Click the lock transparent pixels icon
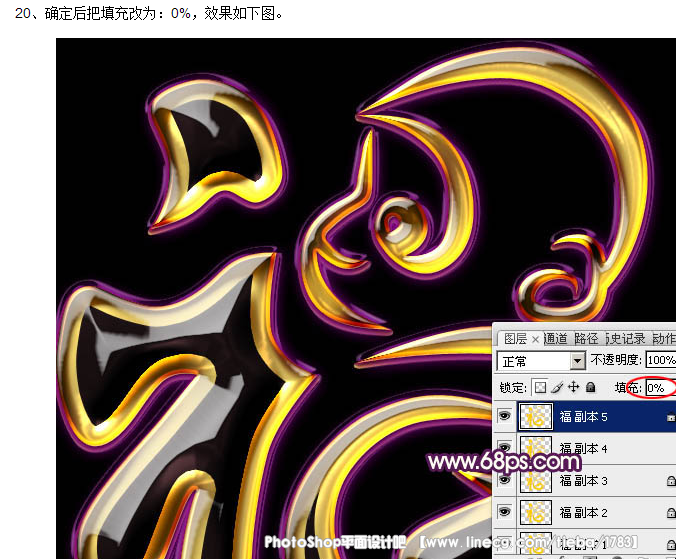688x559 pixels. (541, 387)
